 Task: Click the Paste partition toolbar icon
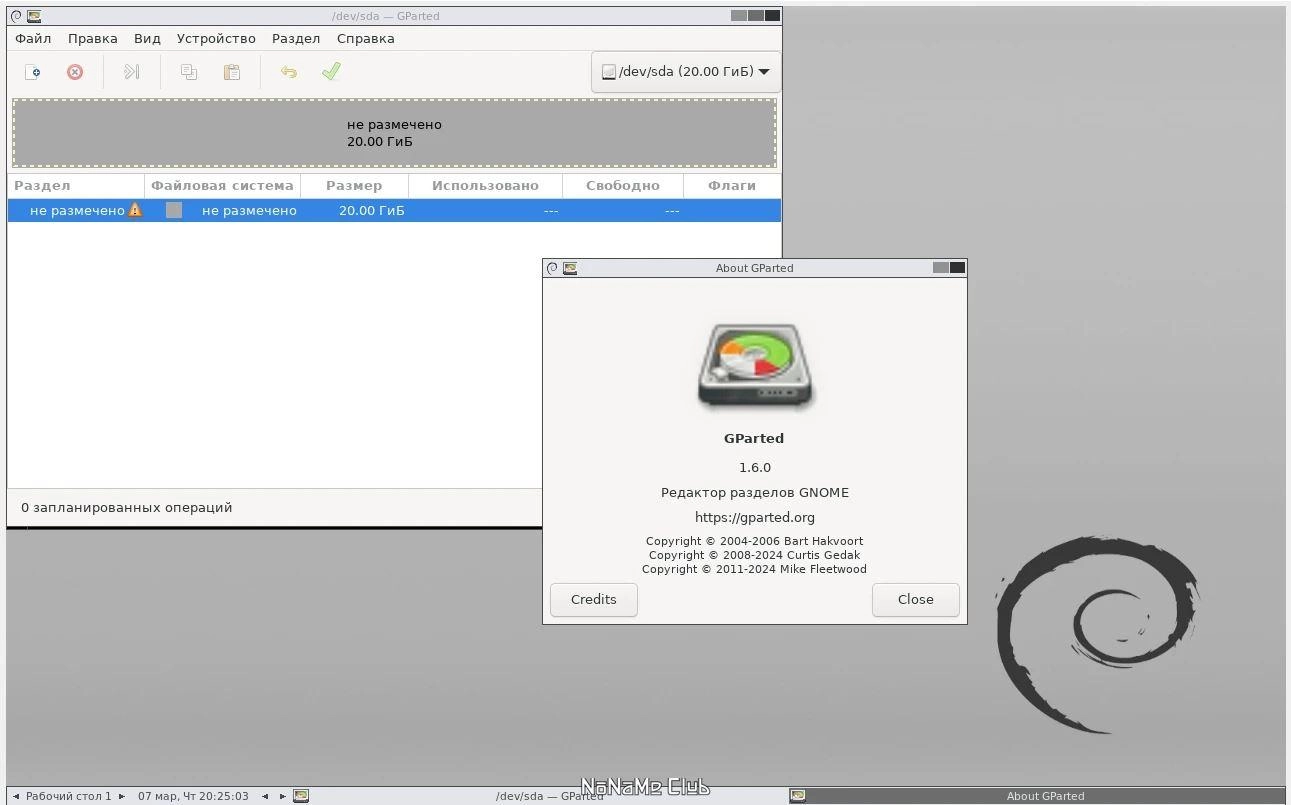[x=231, y=72]
